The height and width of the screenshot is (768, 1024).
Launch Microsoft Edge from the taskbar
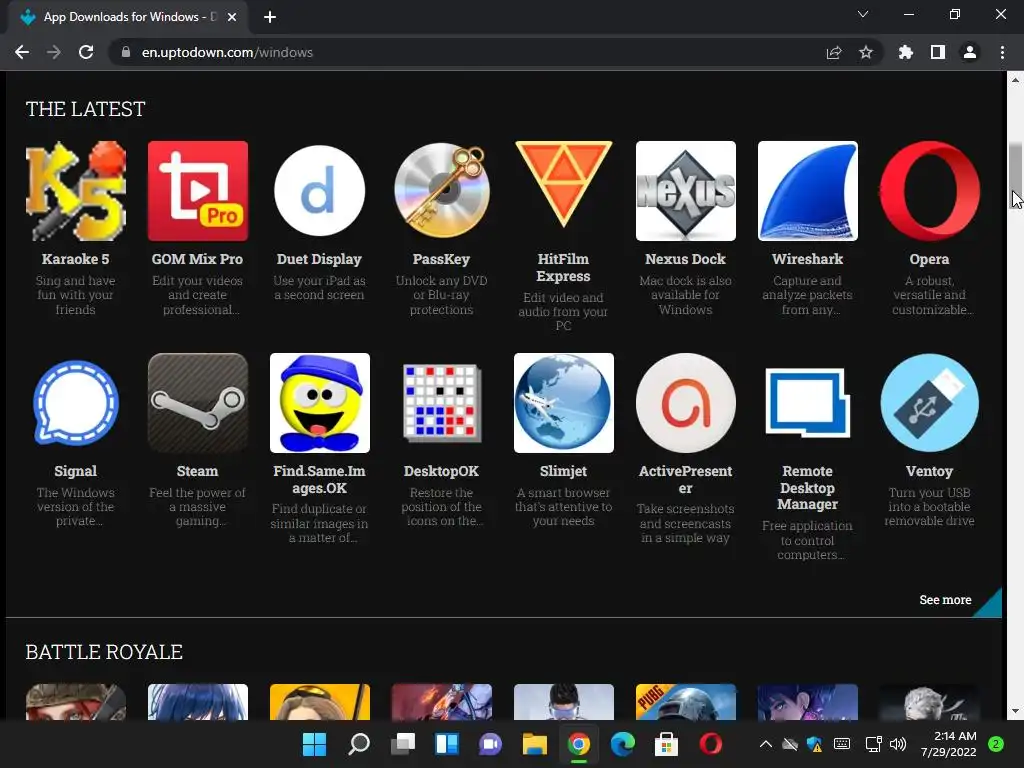pos(622,744)
